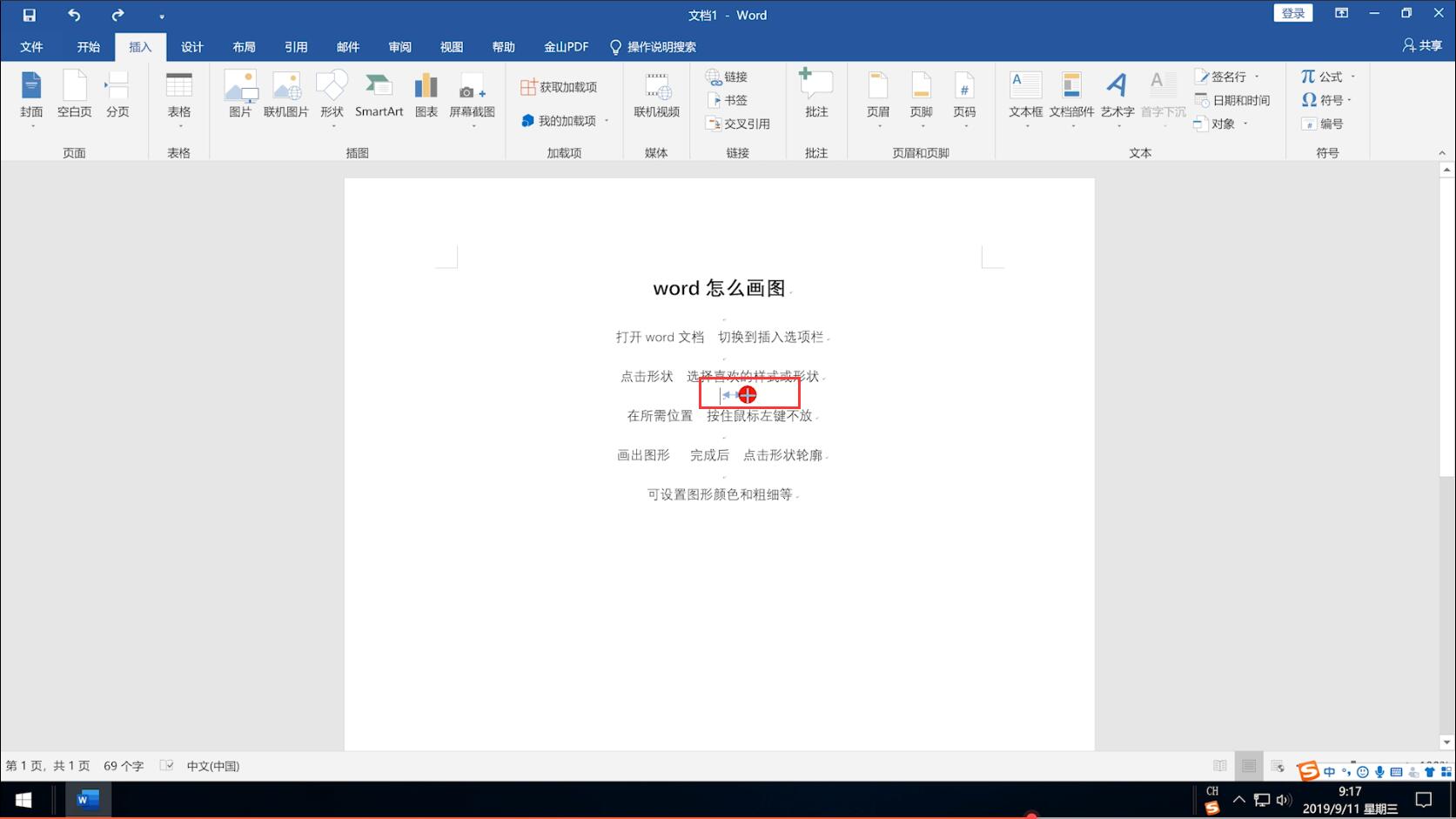The image size is (1456, 819).
Task: Switch to the Mailings (邮件) tab
Action: click(347, 47)
